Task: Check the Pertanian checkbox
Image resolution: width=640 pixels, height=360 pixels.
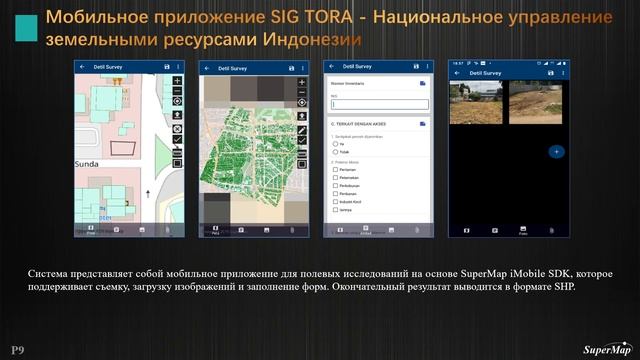Action: [335, 169]
